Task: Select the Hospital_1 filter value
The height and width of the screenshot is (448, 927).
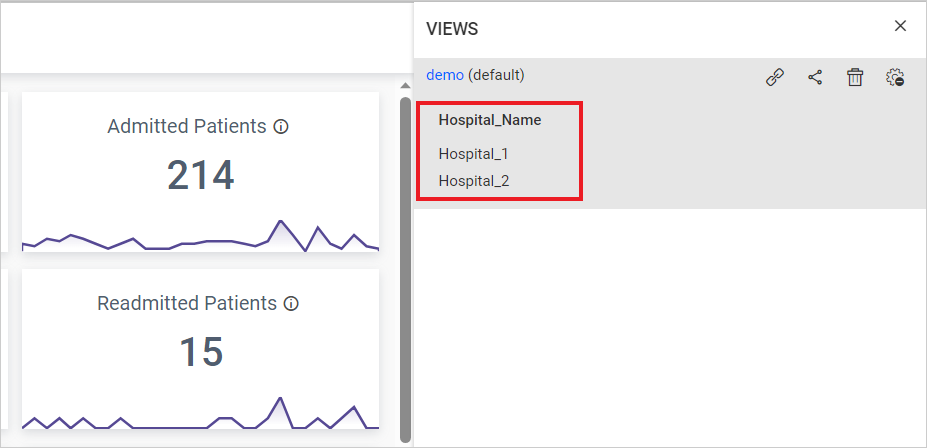Action: (473, 154)
